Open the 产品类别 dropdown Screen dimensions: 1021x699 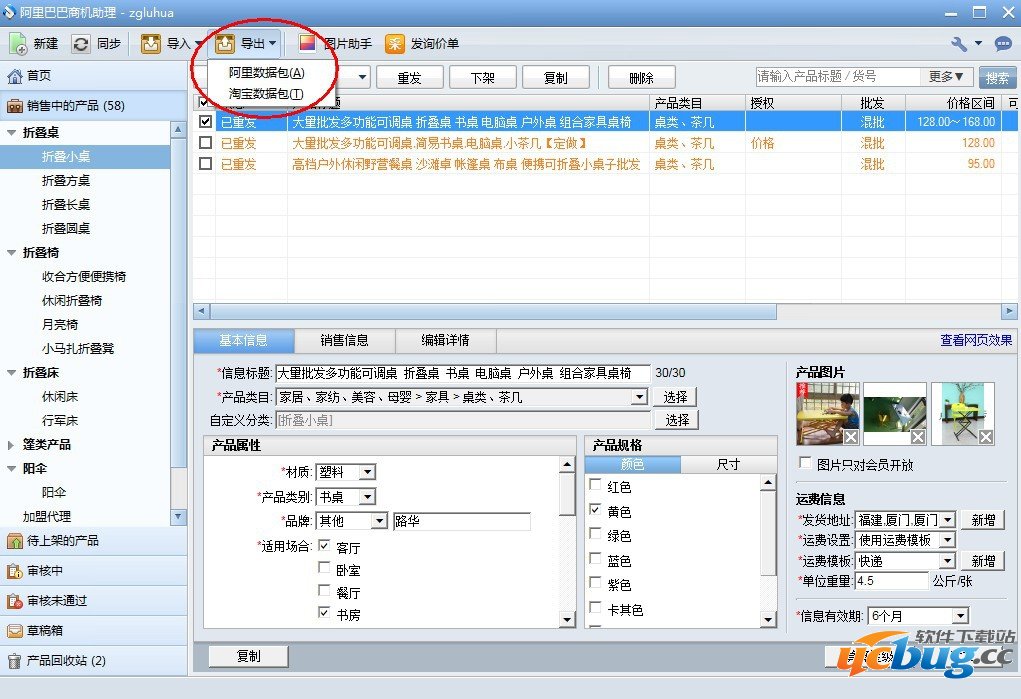(x=367, y=497)
